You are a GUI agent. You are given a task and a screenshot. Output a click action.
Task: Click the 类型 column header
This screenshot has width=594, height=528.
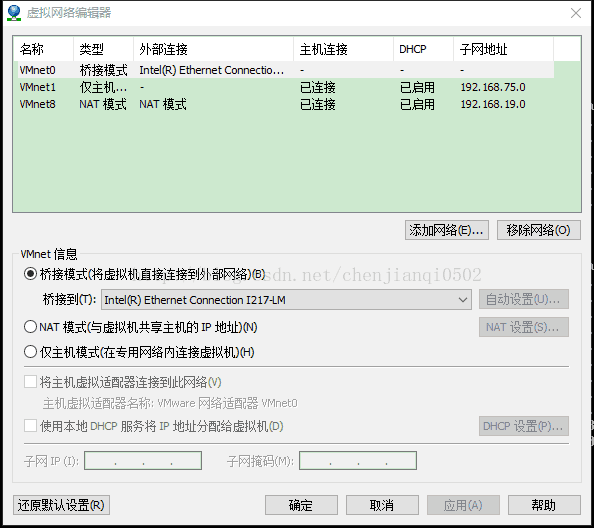(103, 49)
